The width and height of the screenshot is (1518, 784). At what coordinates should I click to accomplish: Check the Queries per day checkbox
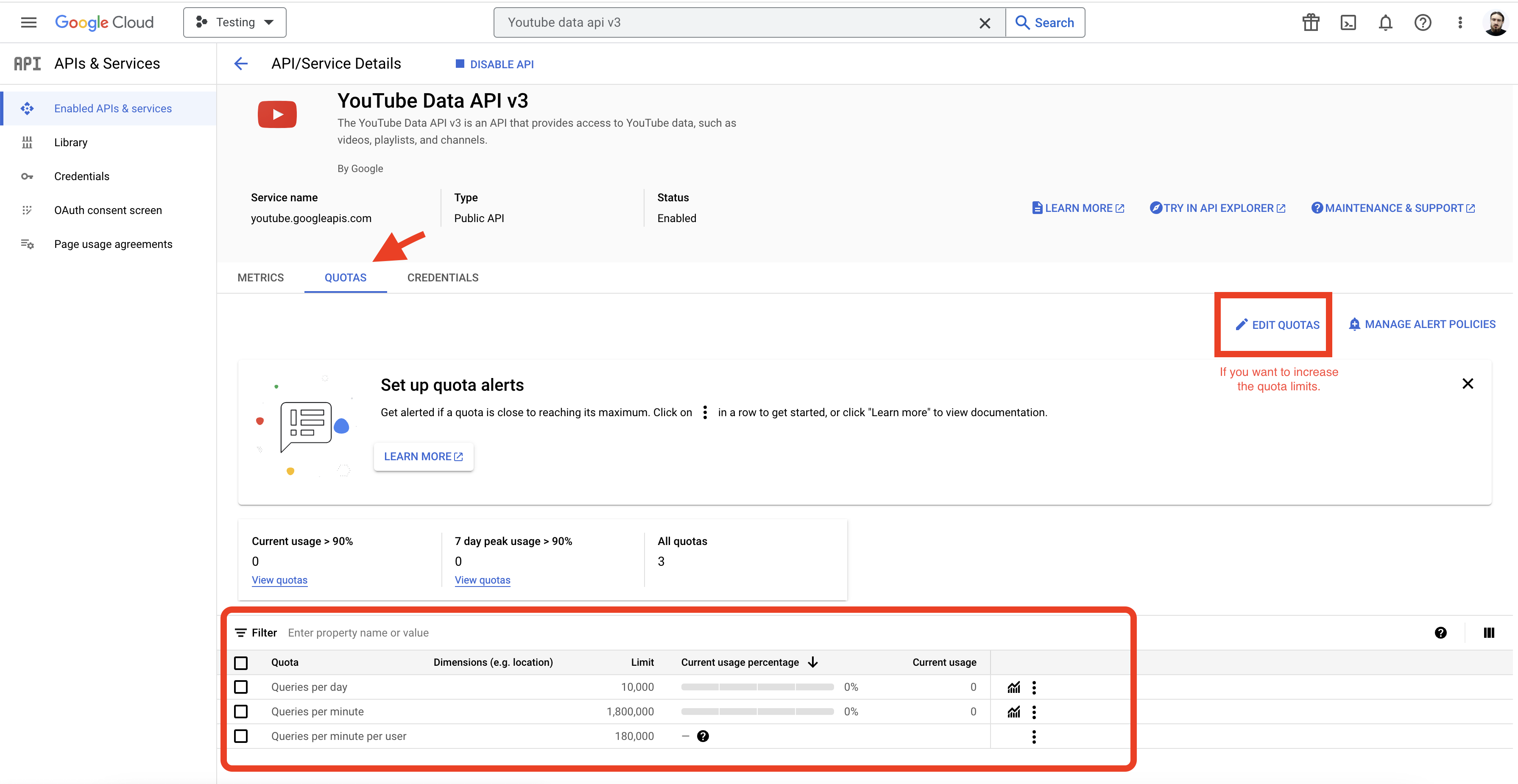[240, 687]
